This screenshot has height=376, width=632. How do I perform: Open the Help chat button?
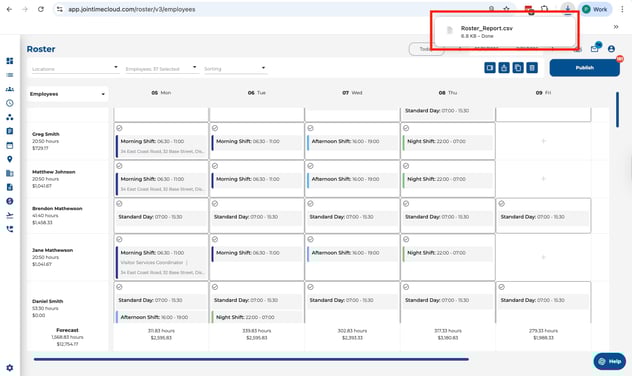609,361
